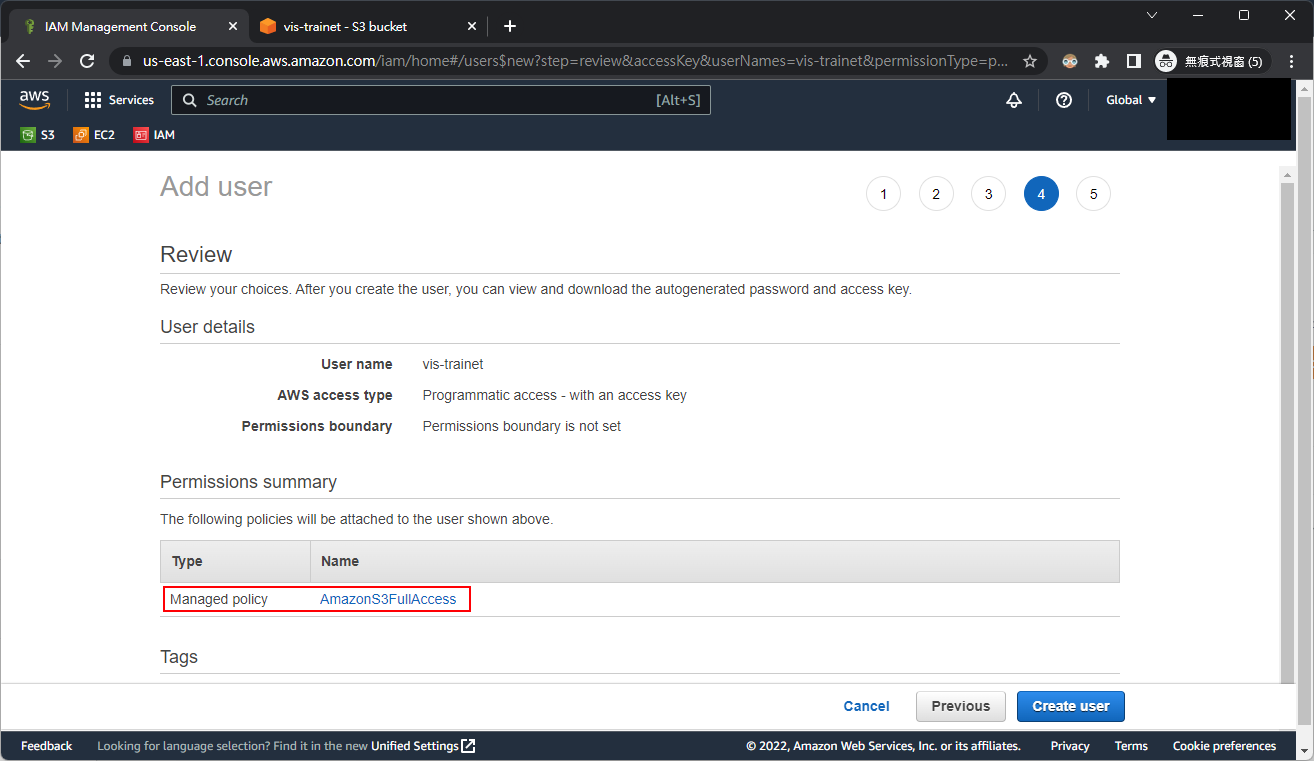Click the Create user button
This screenshot has width=1314, height=761.
[x=1071, y=706]
